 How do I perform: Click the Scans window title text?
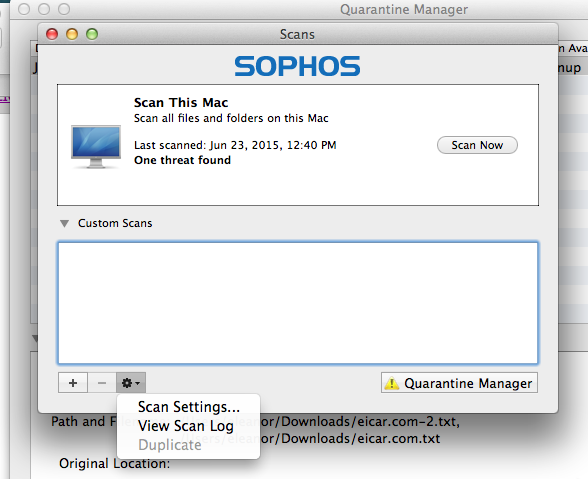[297, 34]
